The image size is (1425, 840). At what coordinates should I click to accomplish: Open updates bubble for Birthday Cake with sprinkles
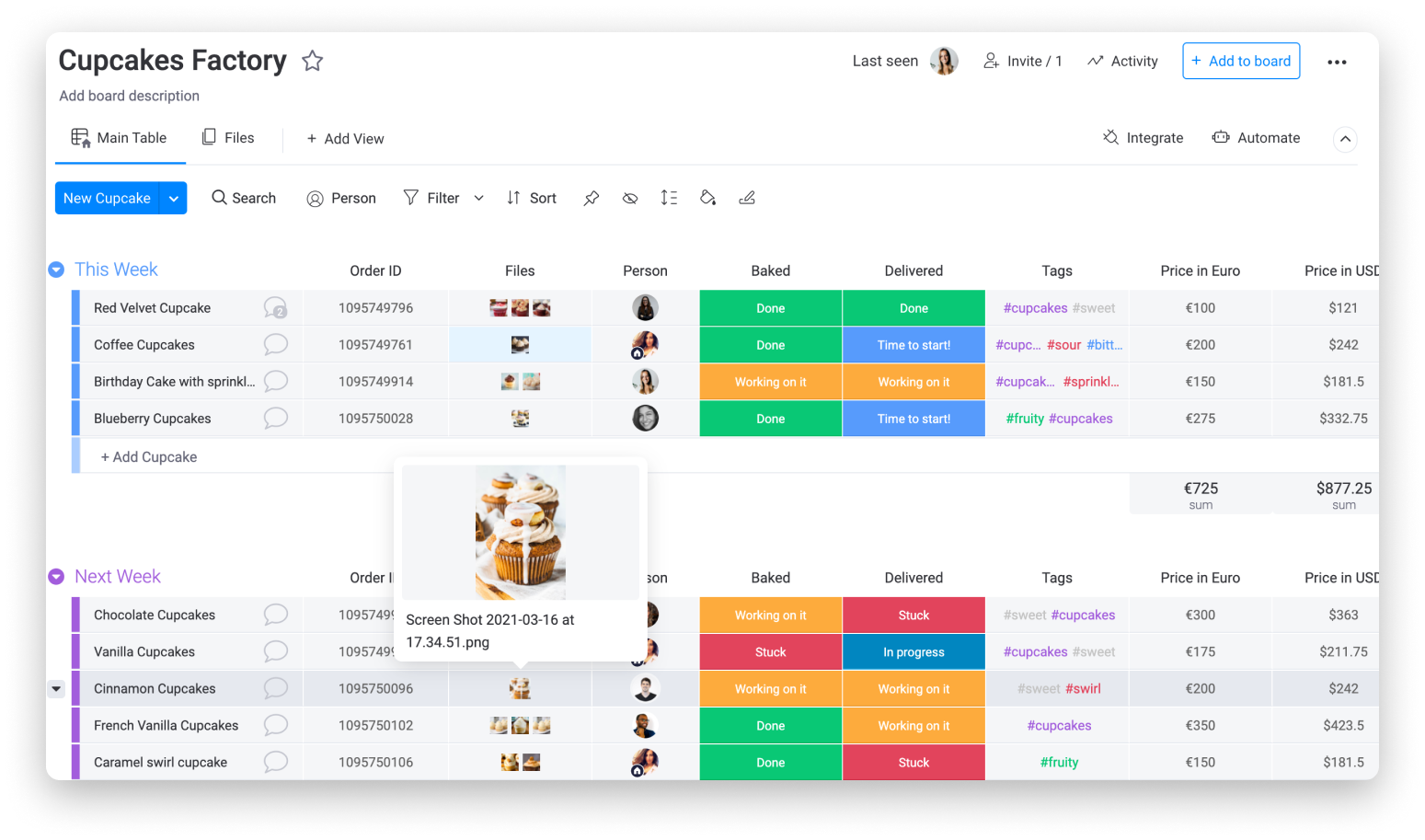[x=276, y=382]
